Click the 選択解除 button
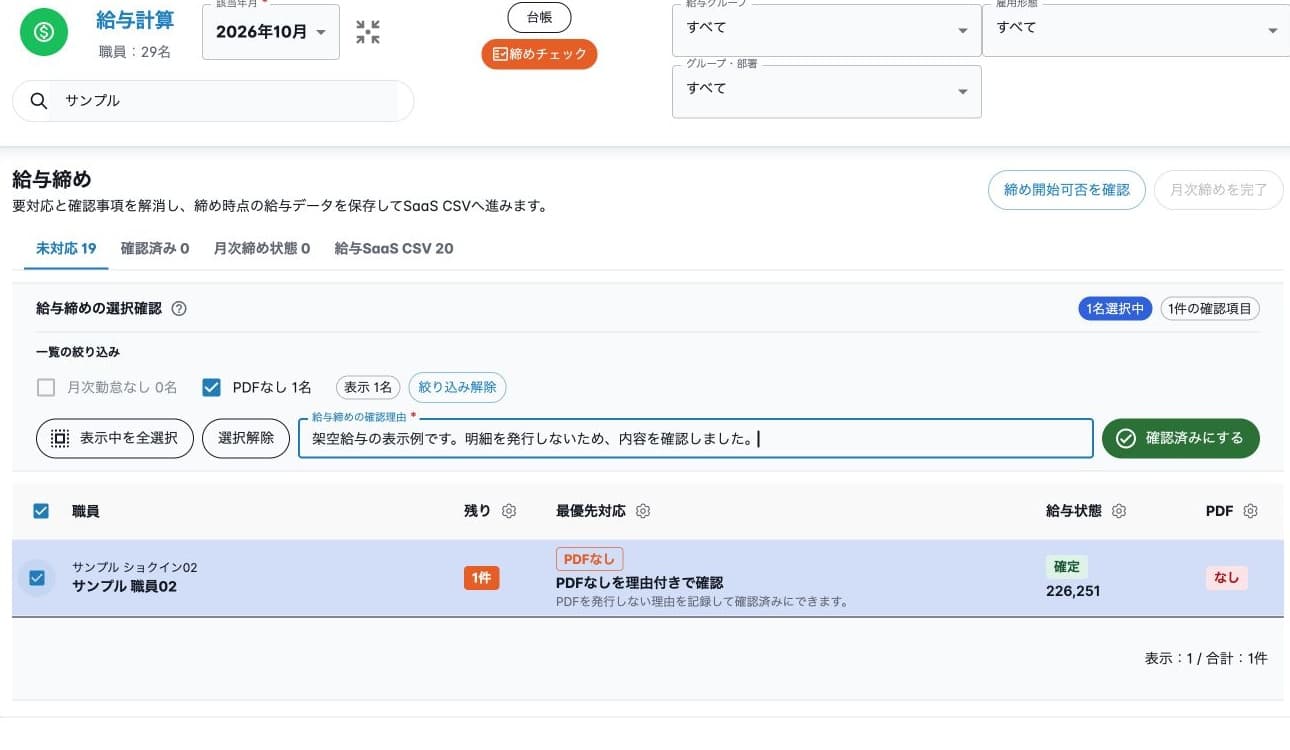Screen dimensions: 1290x750 pyautogui.click(x=246, y=438)
